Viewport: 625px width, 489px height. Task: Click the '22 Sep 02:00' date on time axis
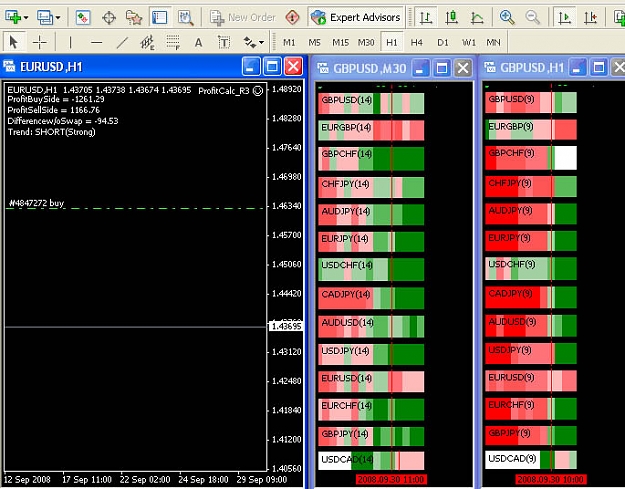click(145, 479)
